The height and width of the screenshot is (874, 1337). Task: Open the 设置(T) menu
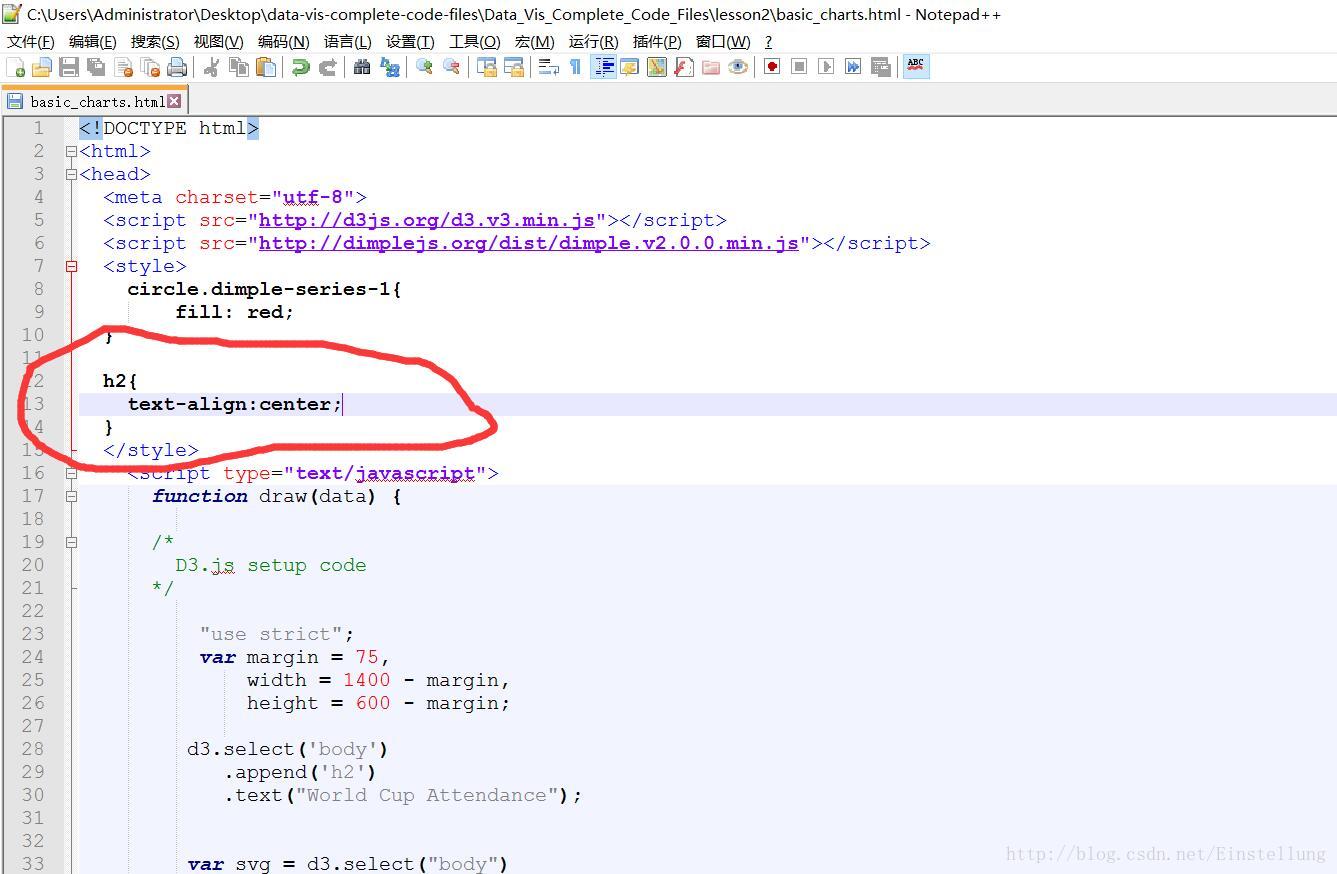click(410, 41)
